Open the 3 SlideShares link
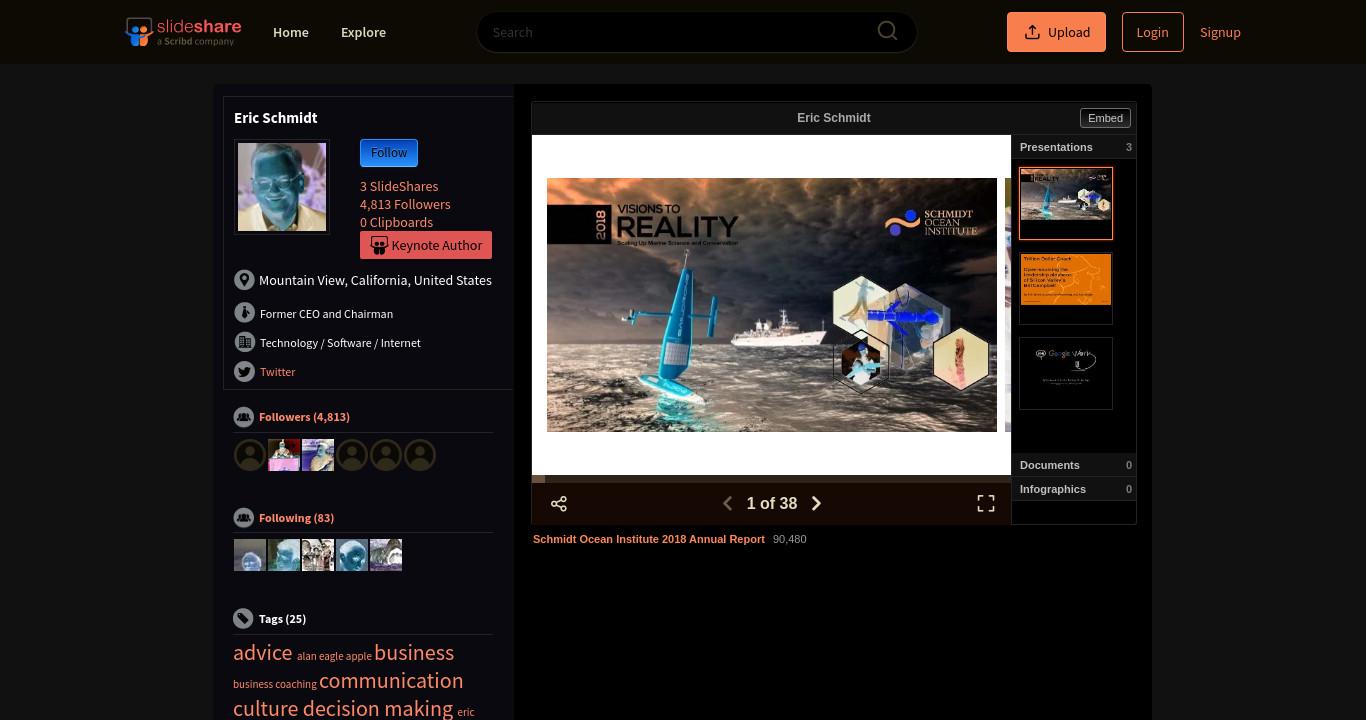Viewport: 1366px width, 720px height. [399, 186]
